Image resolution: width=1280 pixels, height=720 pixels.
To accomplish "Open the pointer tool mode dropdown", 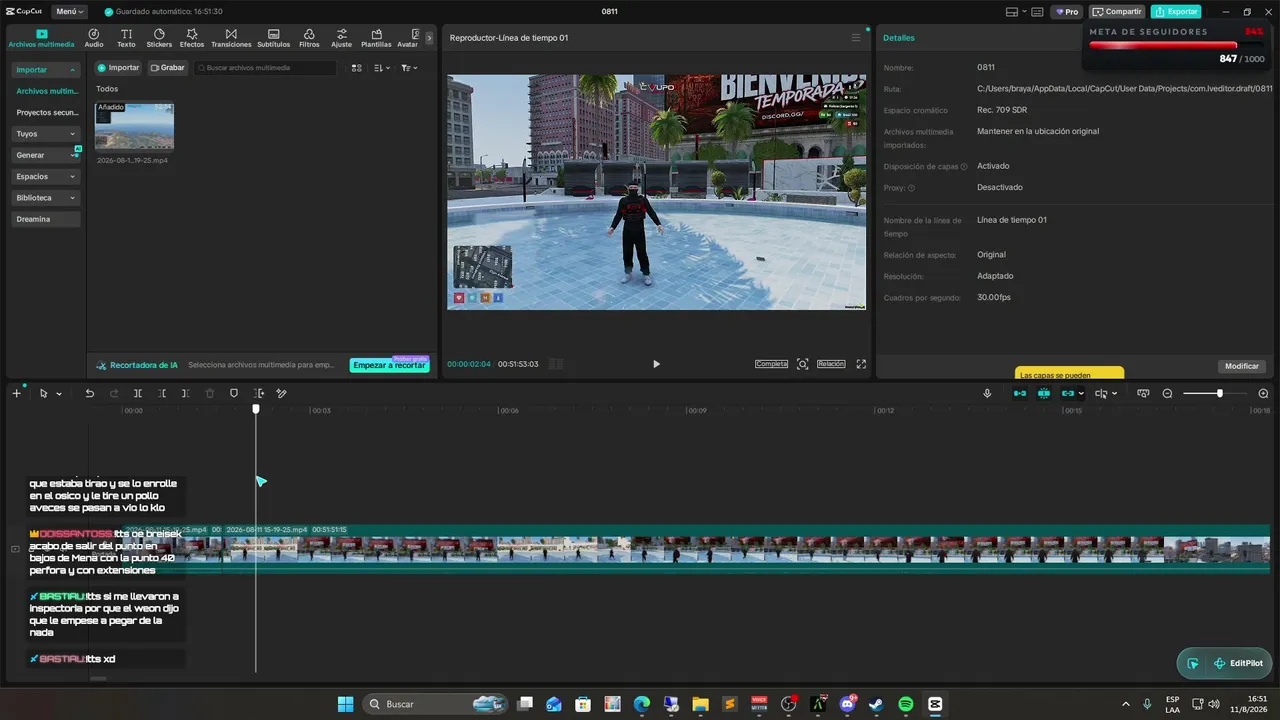I will [x=59, y=394].
